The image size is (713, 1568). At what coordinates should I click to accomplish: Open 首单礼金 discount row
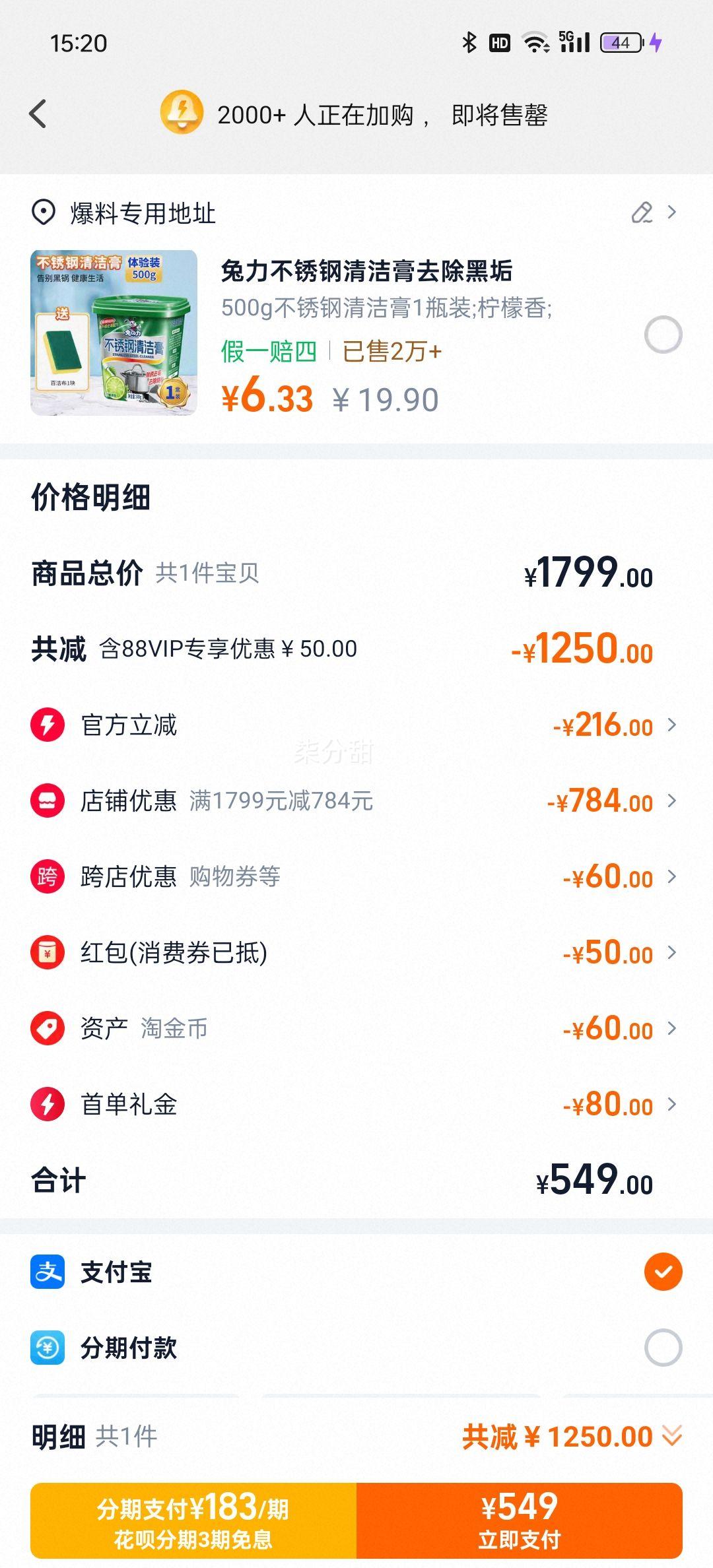click(356, 1104)
